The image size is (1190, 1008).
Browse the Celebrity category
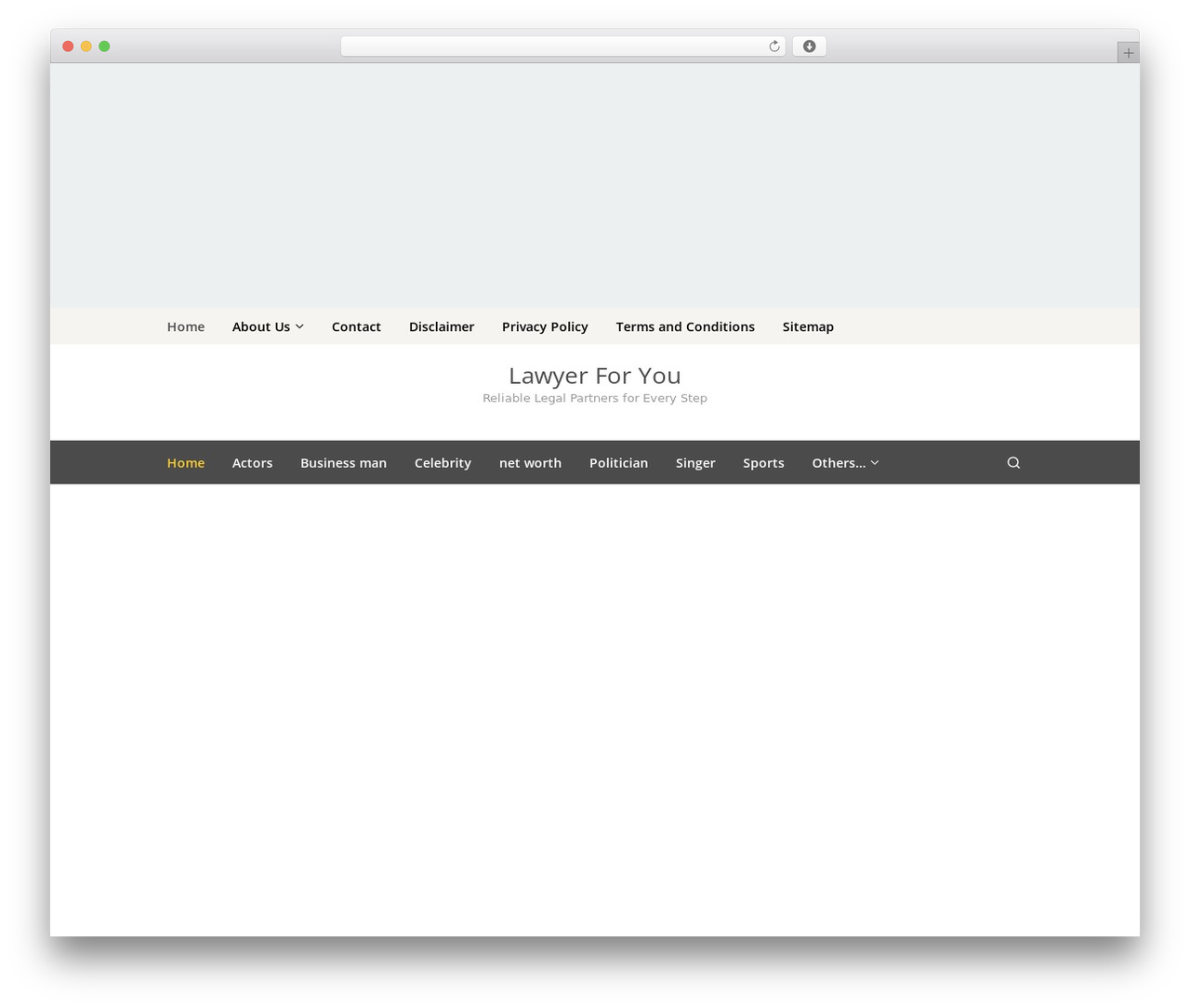click(x=443, y=463)
